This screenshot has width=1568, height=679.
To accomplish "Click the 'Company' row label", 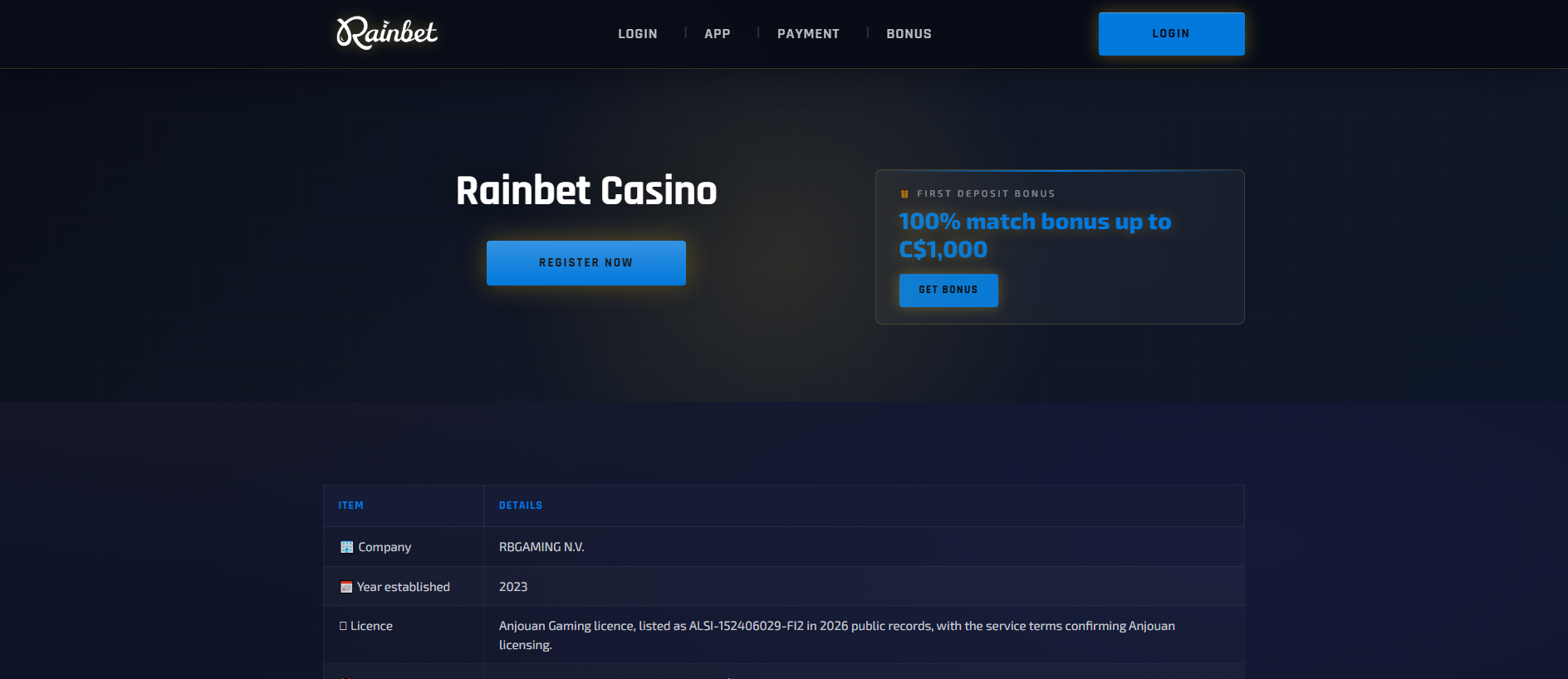I will [385, 547].
